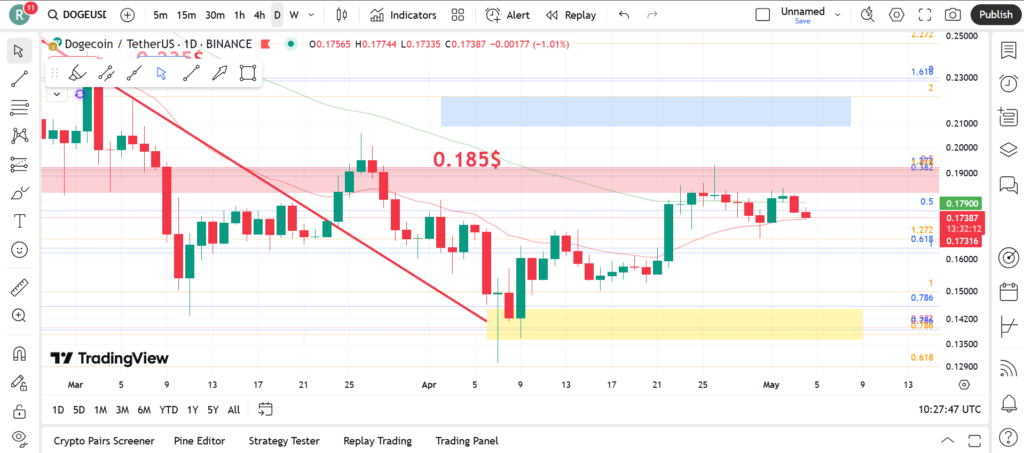
Task: Toggle magnet mode
Action: (20, 354)
